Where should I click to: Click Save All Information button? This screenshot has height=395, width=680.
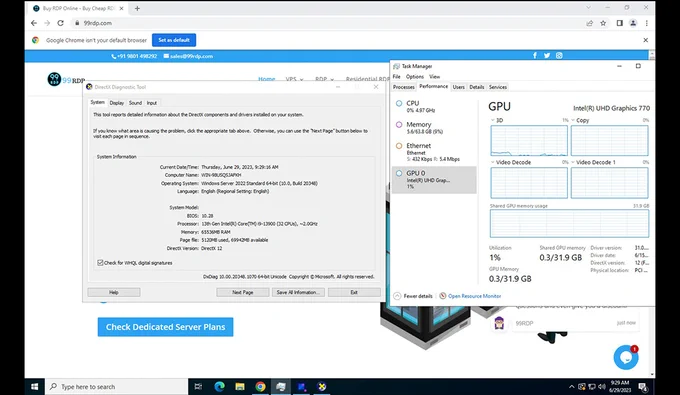(298, 292)
